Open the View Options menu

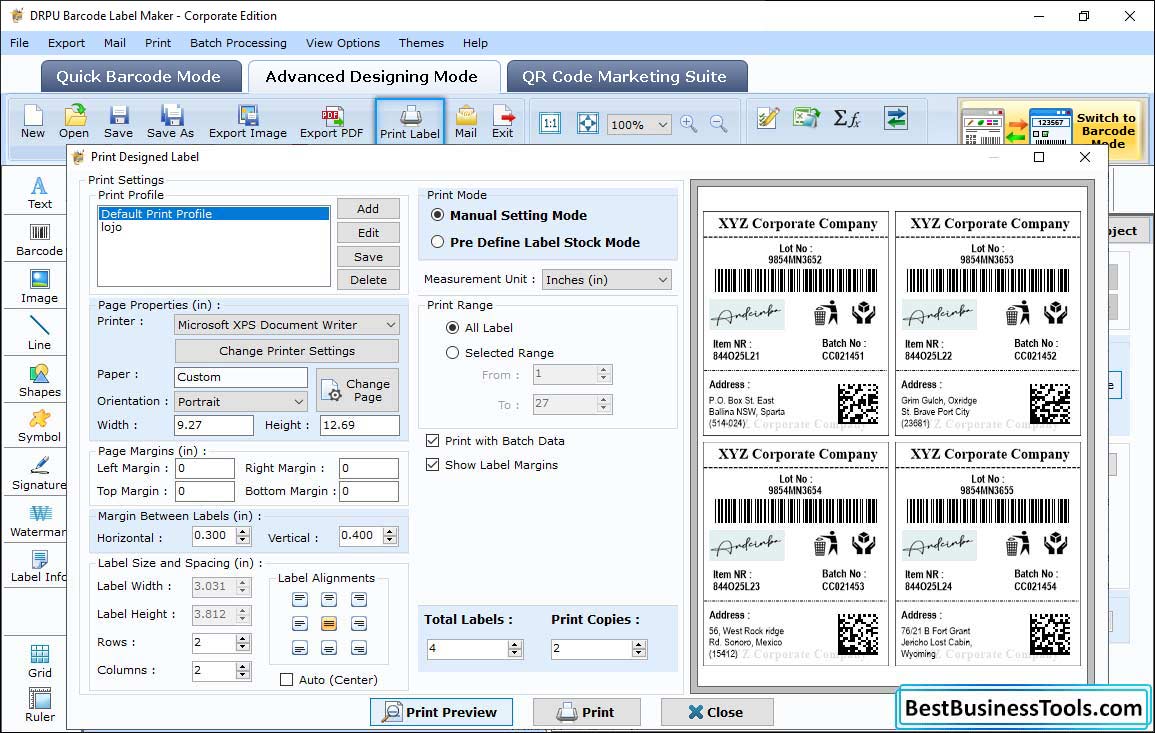pos(343,43)
